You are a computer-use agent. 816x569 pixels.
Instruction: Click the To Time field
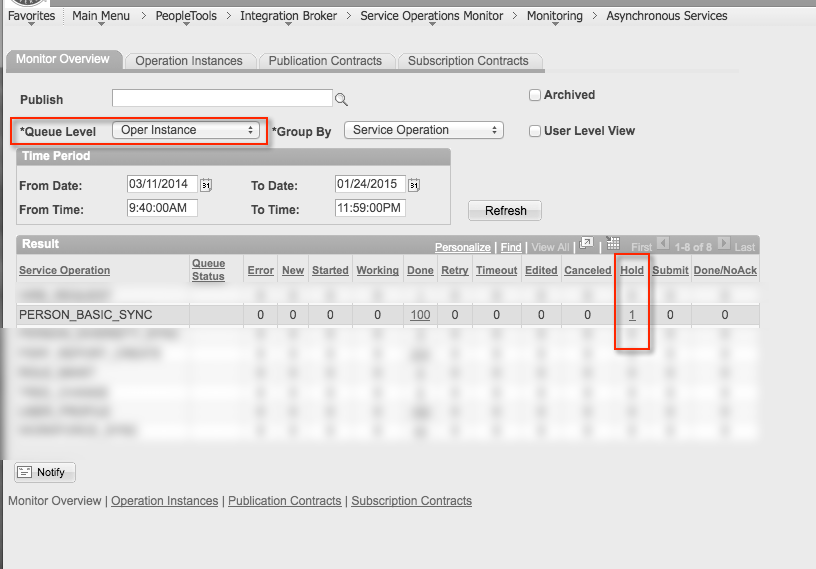[370, 208]
